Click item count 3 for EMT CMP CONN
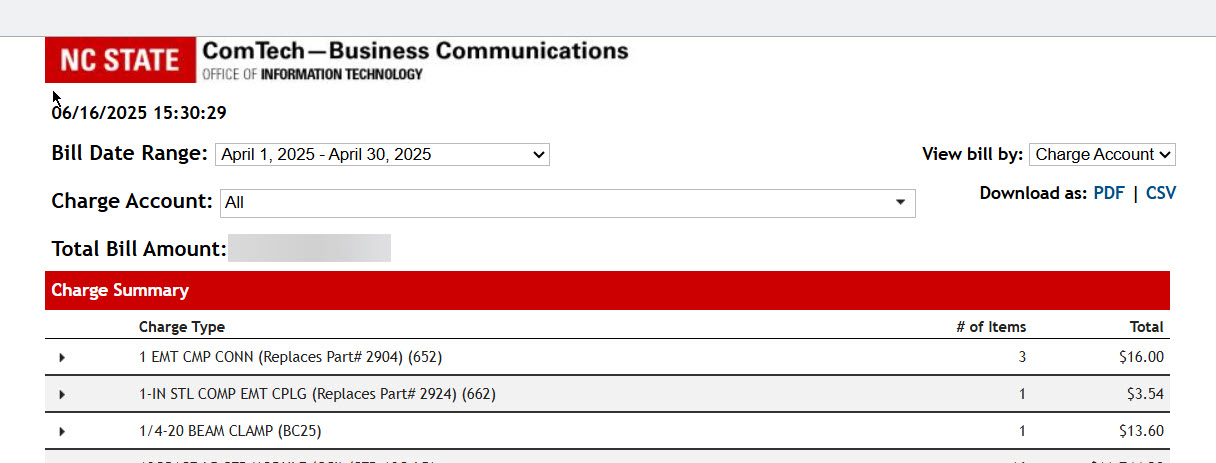Image resolution: width=1216 pixels, height=463 pixels. coord(1022,357)
